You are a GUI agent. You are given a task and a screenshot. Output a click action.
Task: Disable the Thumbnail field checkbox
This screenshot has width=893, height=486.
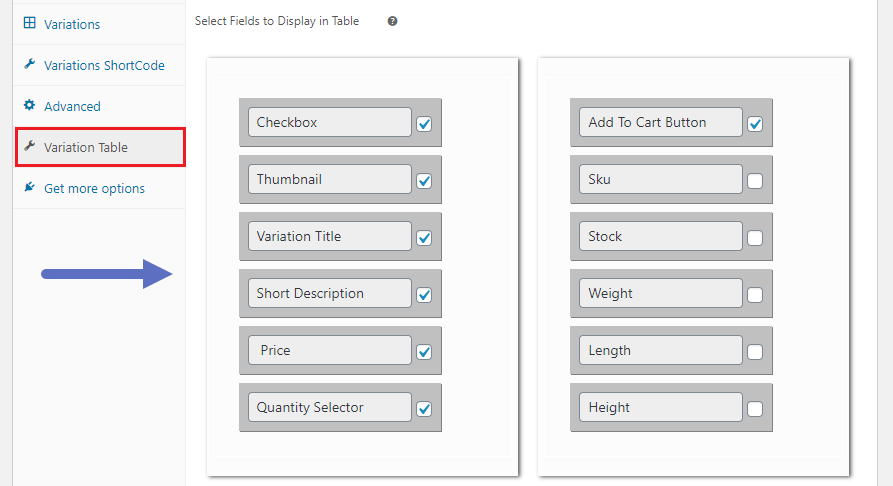pos(424,181)
